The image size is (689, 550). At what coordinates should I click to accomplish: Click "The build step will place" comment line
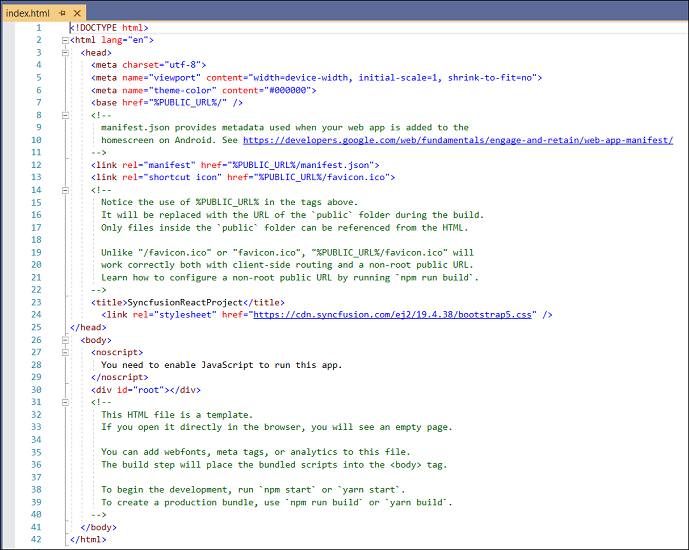coord(274,465)
